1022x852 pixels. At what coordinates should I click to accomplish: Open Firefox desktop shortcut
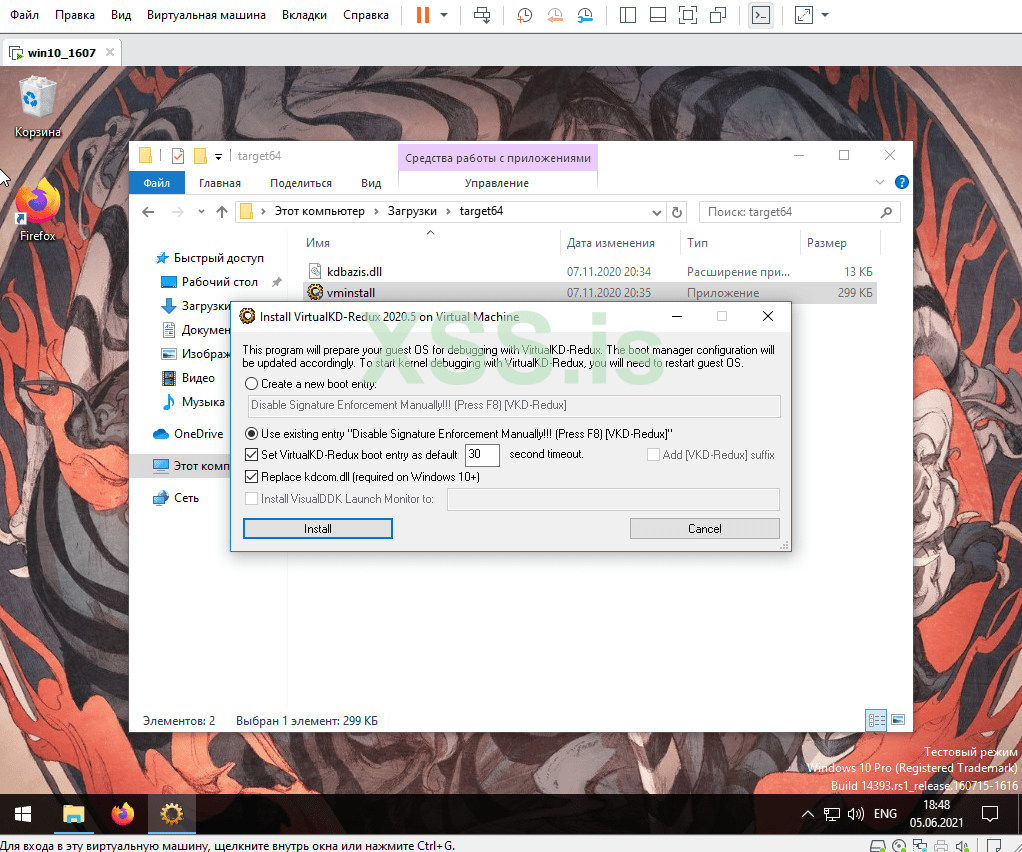pos(37,210)
